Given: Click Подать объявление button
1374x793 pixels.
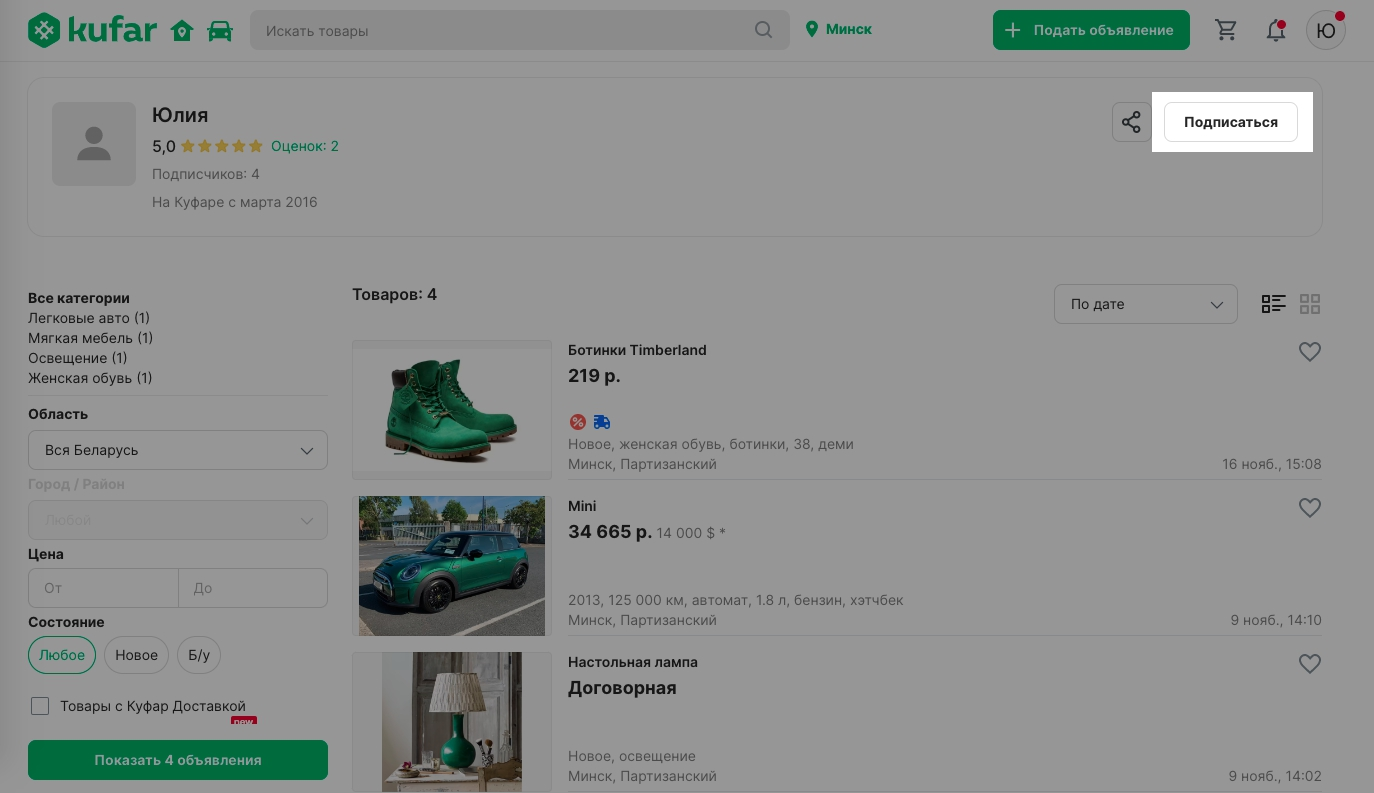Looking at the screenshot, I should (x=1091, y=30).
